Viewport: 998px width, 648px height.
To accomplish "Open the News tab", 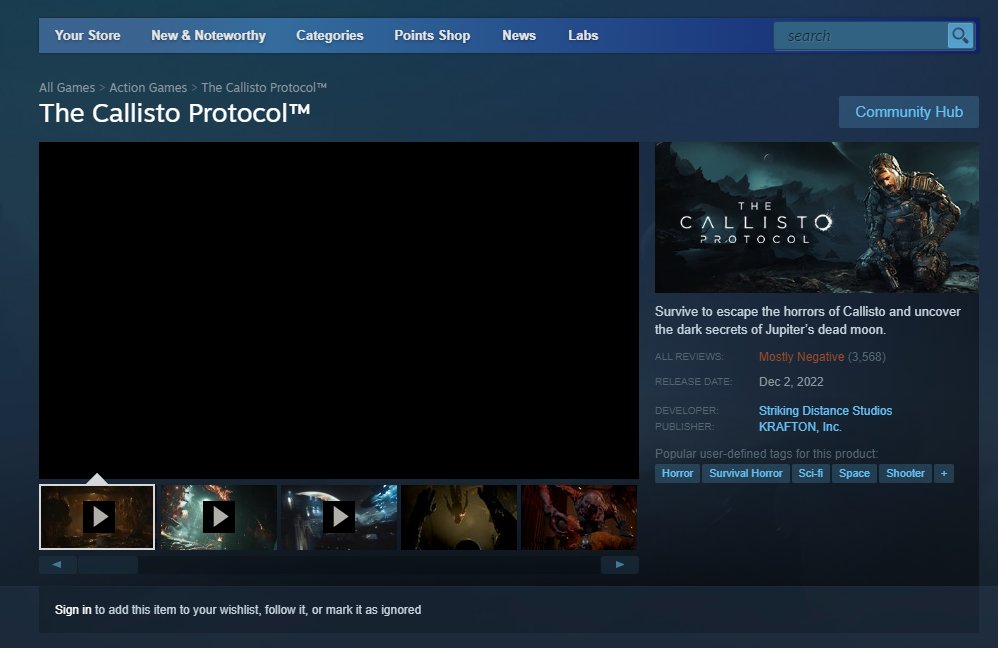I will pos(519,36).
